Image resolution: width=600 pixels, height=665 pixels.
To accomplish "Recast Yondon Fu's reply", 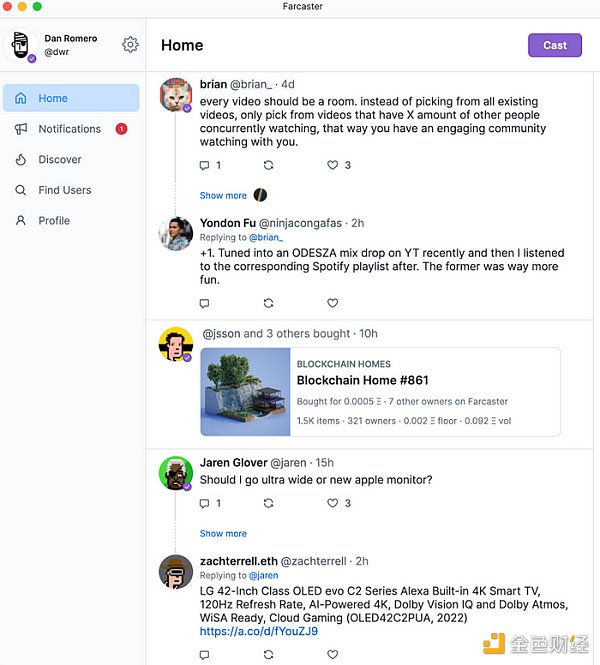I will point(268,303).
